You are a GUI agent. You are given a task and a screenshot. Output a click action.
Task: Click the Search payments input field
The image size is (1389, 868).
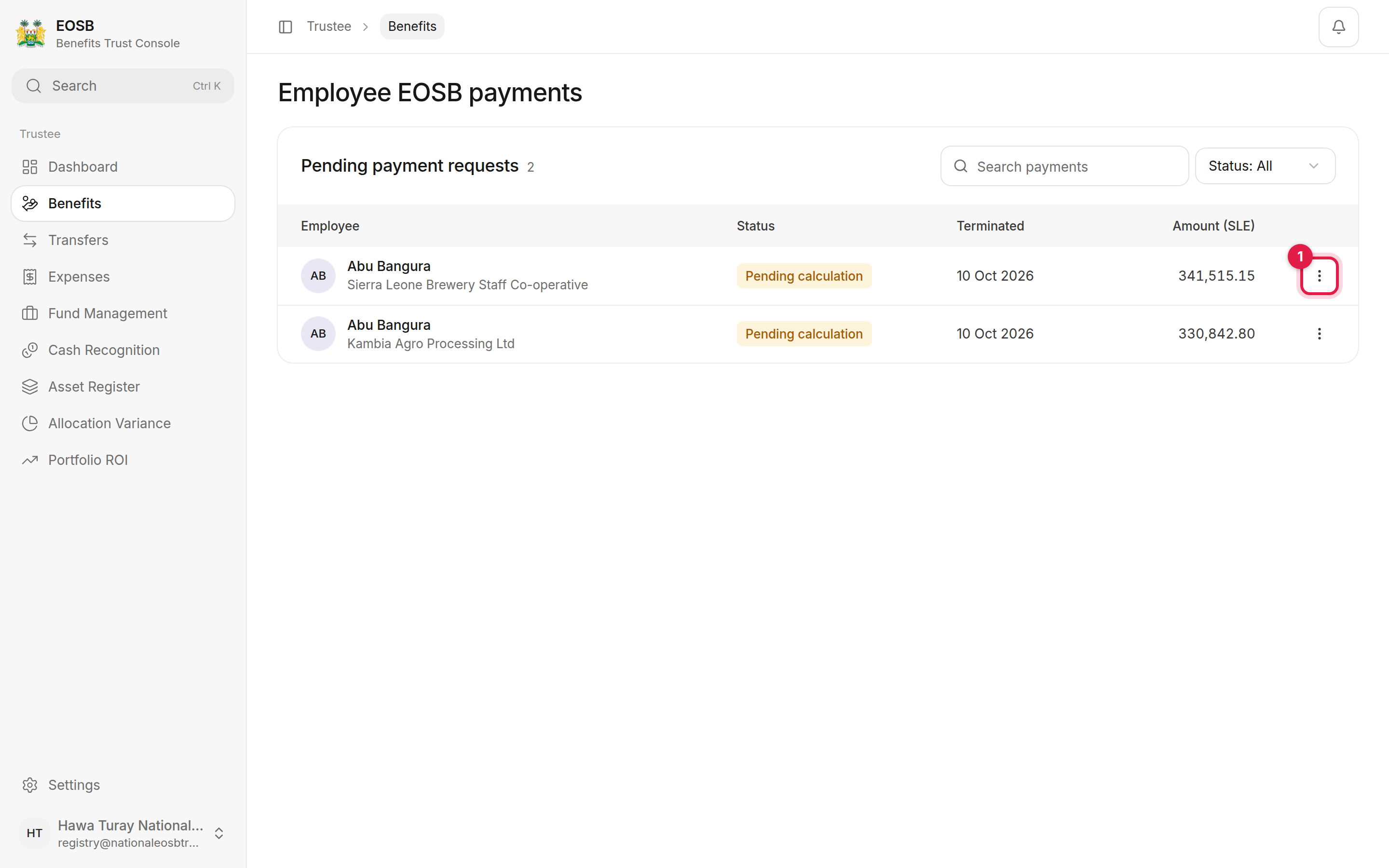pyautogui.click(x=1065, y=166)
